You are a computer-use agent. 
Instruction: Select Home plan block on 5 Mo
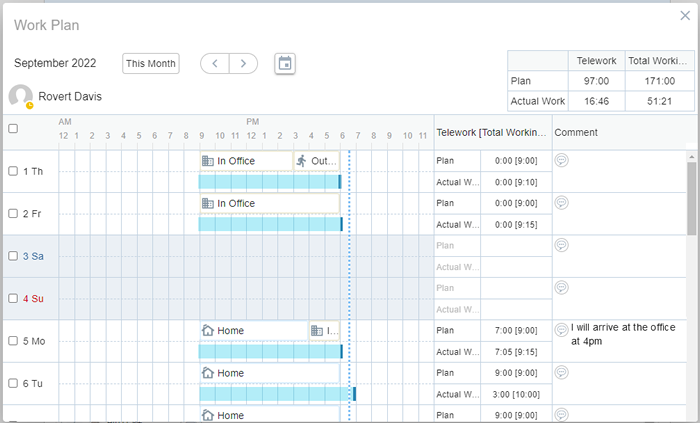click(254, 331)
